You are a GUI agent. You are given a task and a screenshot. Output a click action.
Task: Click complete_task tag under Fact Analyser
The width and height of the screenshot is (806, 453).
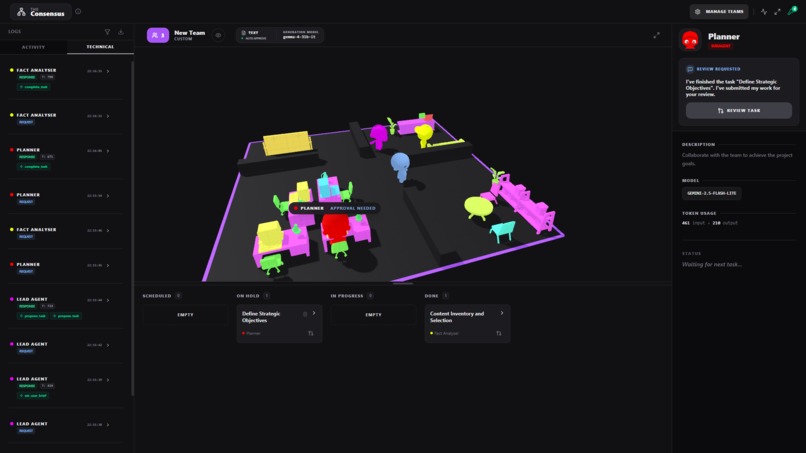pos(34,87)
